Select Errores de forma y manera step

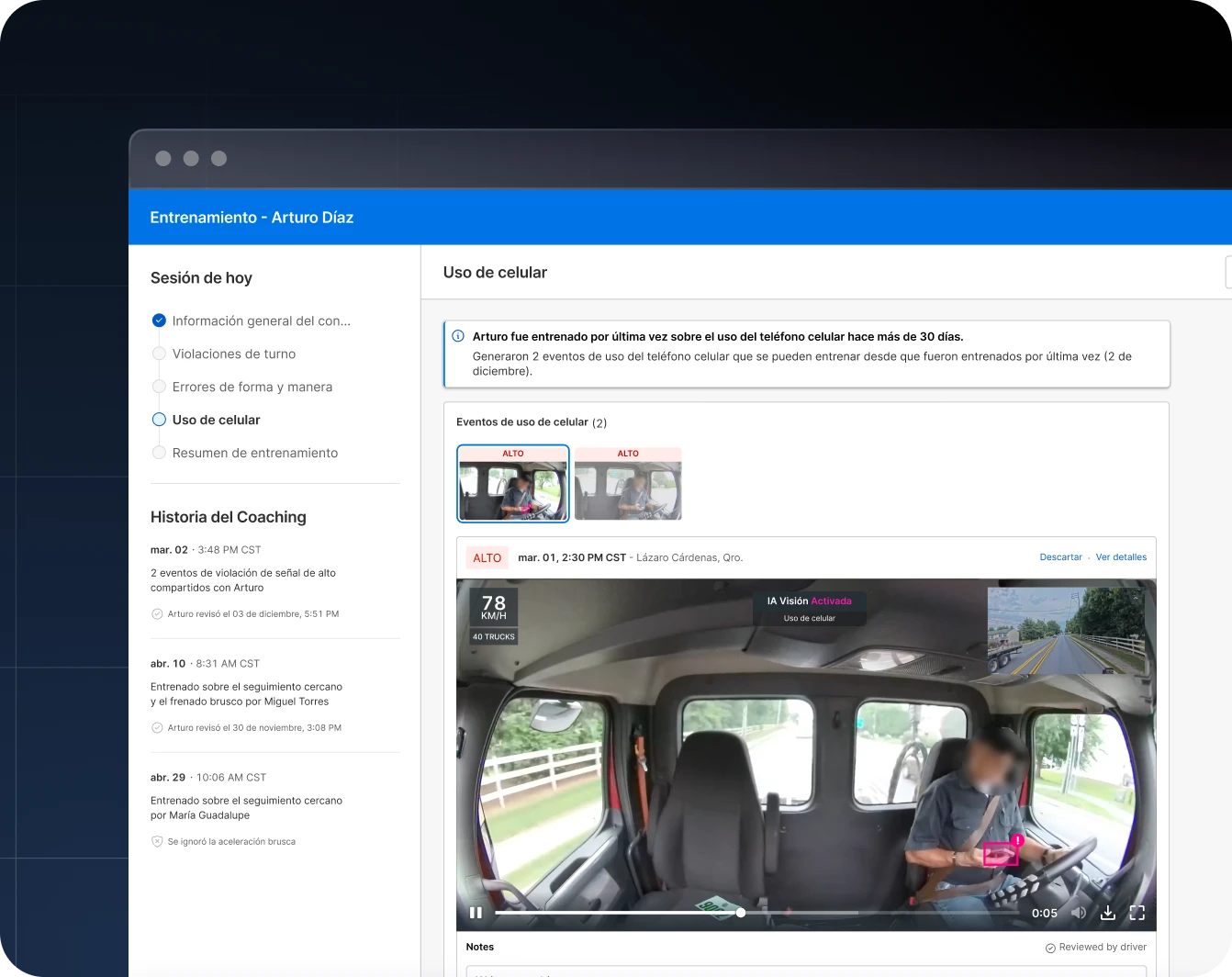[x=252, y=387]
